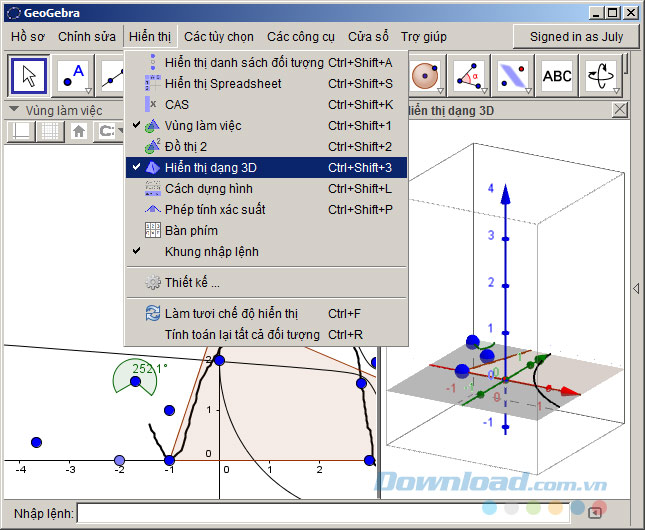
Task: Open Hiển thị Spreadsheet from menu
Action: click(x=223, y=84)
